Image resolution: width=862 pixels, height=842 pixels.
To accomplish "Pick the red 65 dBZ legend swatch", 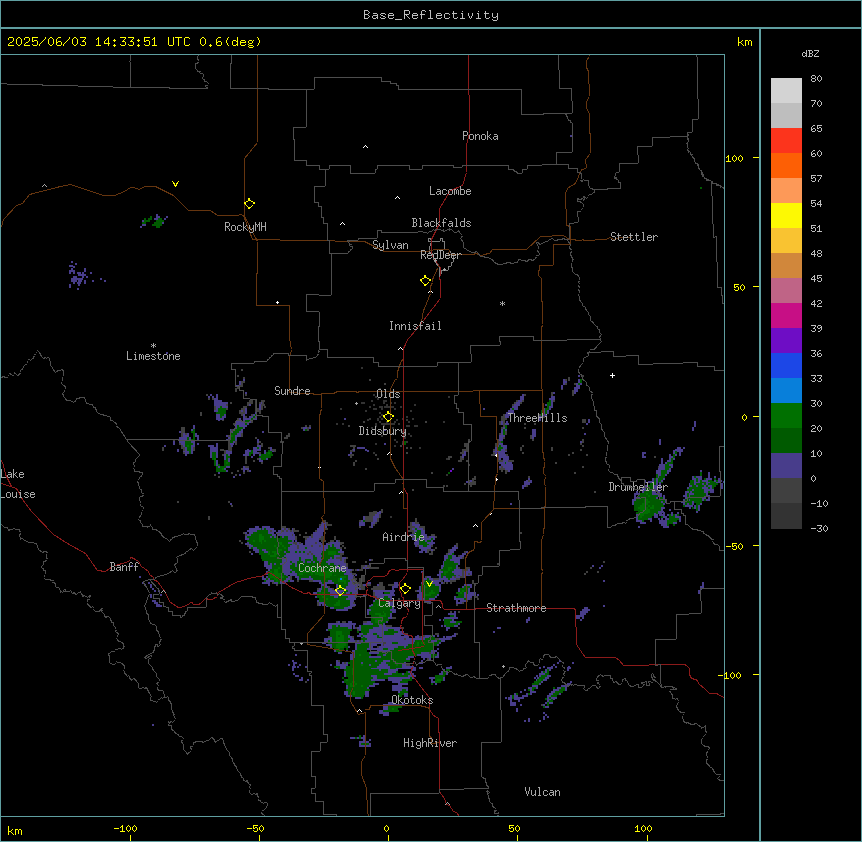I will 786,140.
